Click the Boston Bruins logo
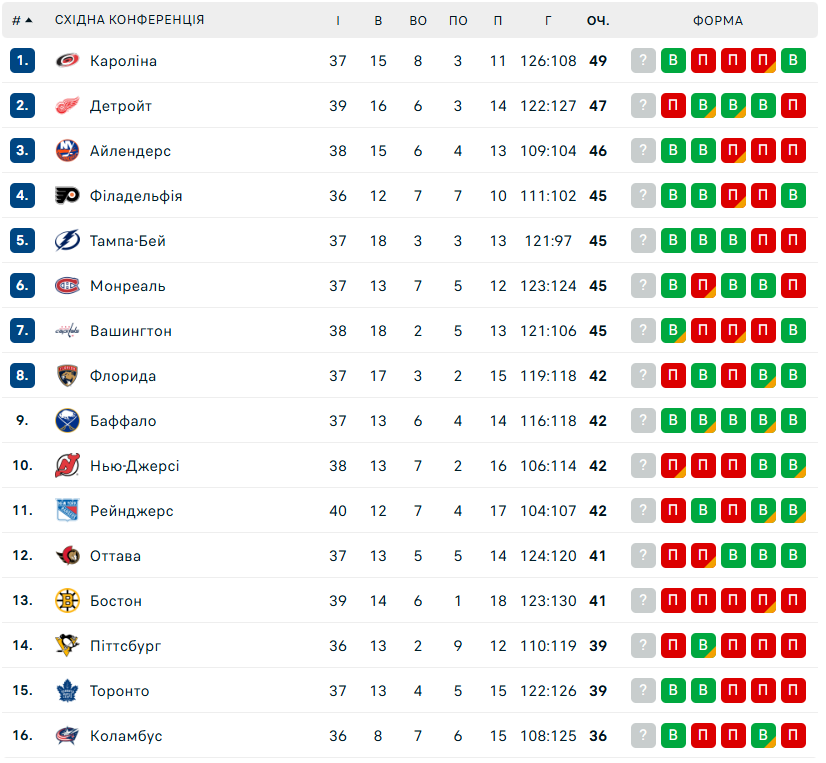The width and height of the screenshot is (826, 763). 67,601
